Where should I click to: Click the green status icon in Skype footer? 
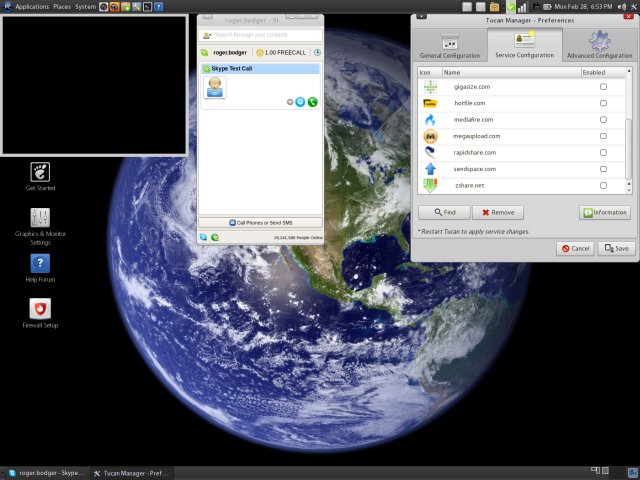(215, 237)
